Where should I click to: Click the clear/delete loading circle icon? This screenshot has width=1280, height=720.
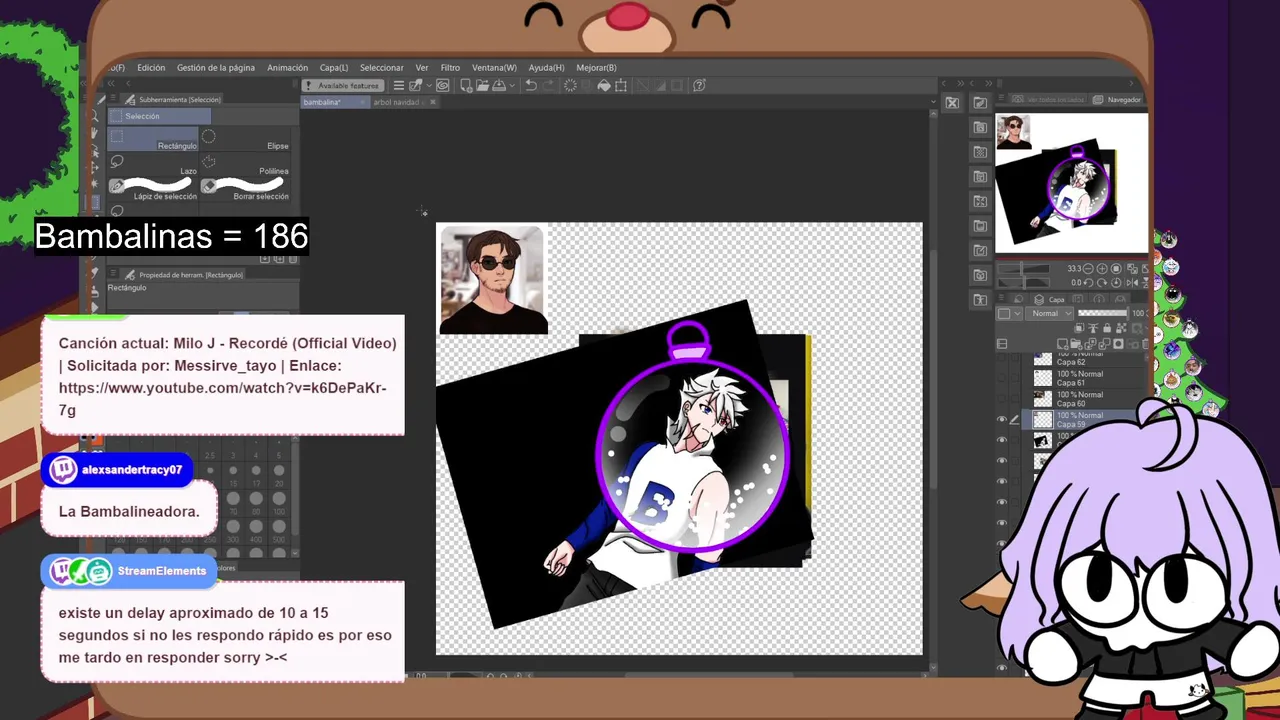(570, 85)
